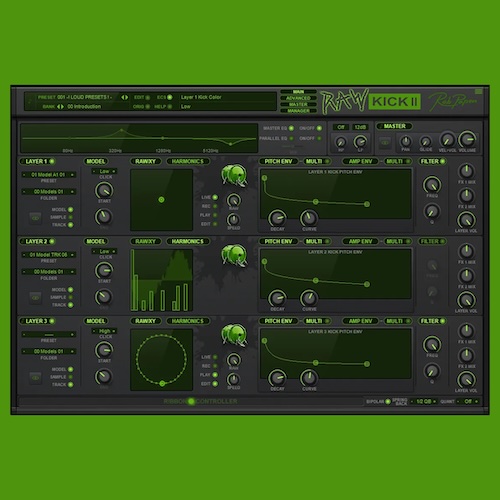
Task: Toggle the Layer 1 TRACK LED
Action: coord(70,225)
